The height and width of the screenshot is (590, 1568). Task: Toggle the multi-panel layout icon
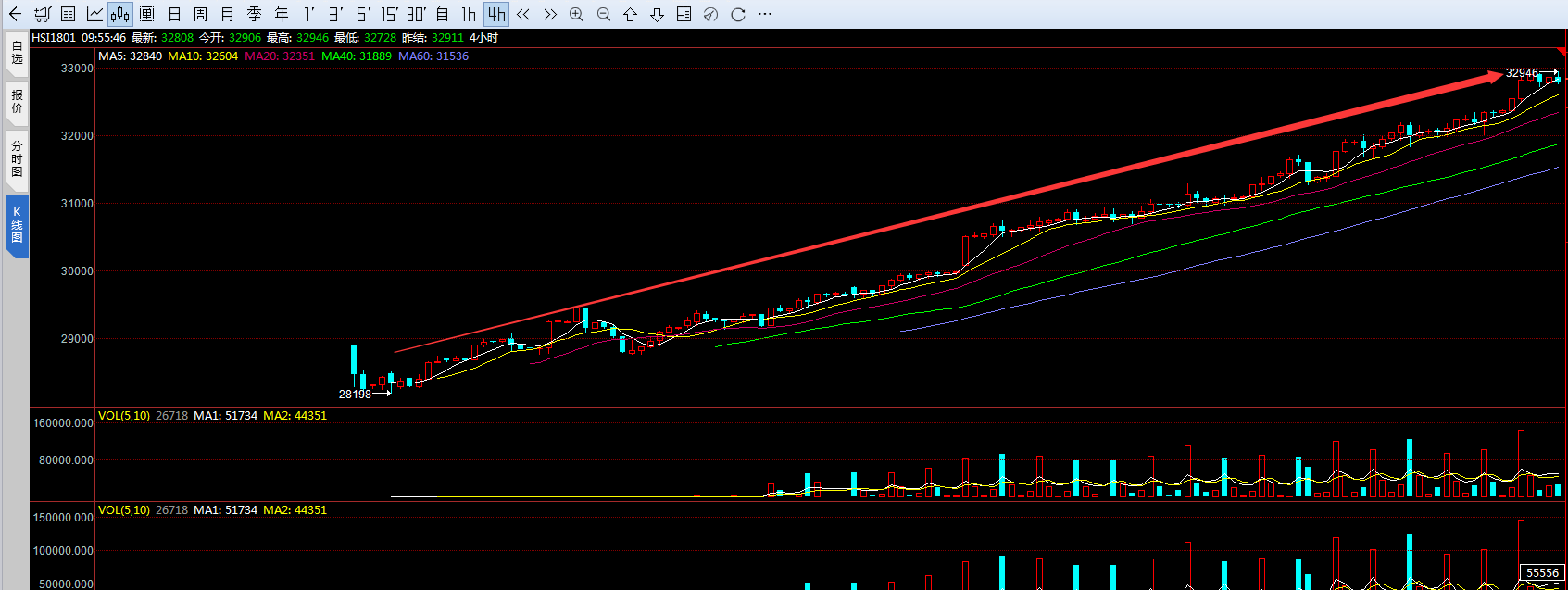coord(684,14)
